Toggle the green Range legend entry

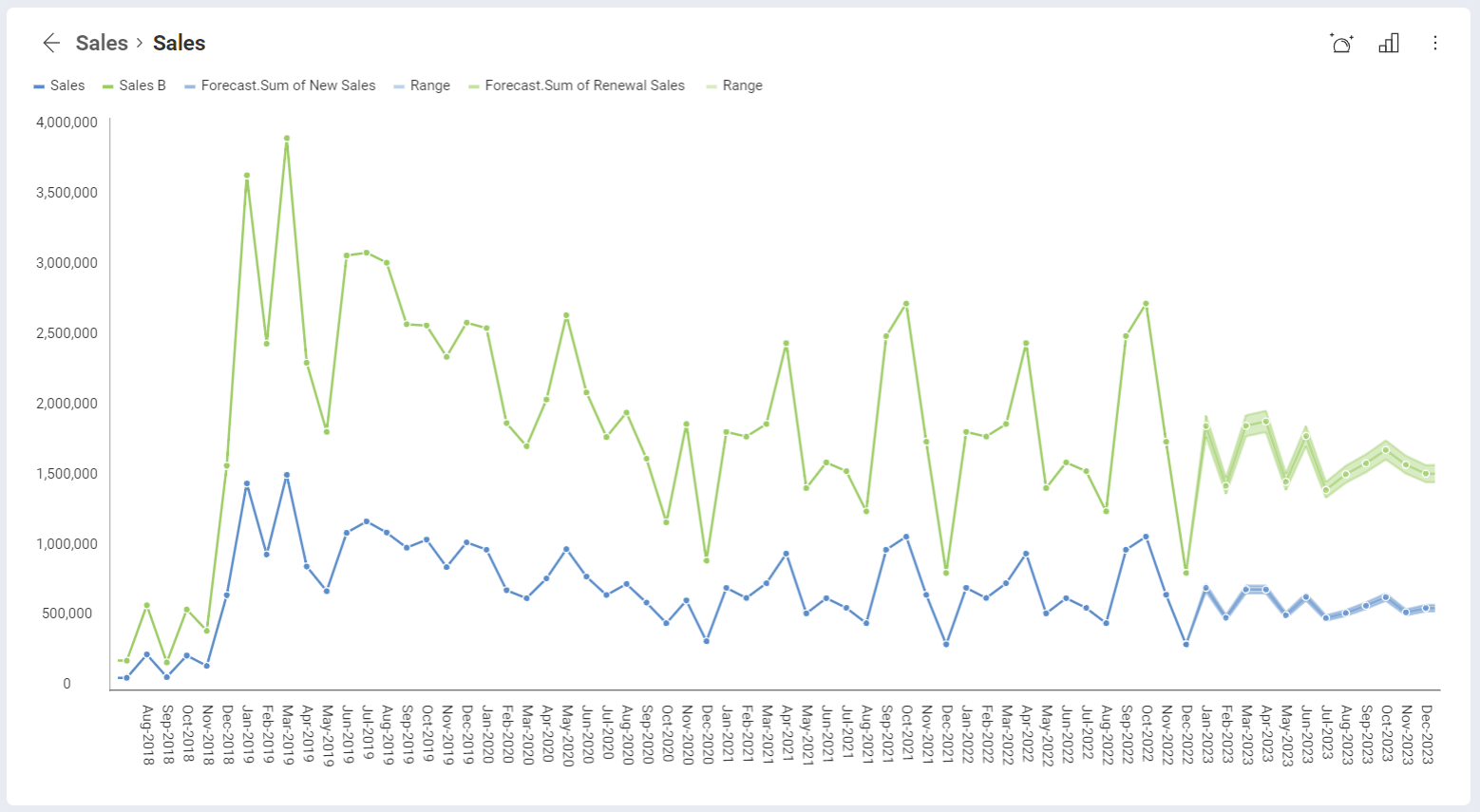(x=734, y=85)
